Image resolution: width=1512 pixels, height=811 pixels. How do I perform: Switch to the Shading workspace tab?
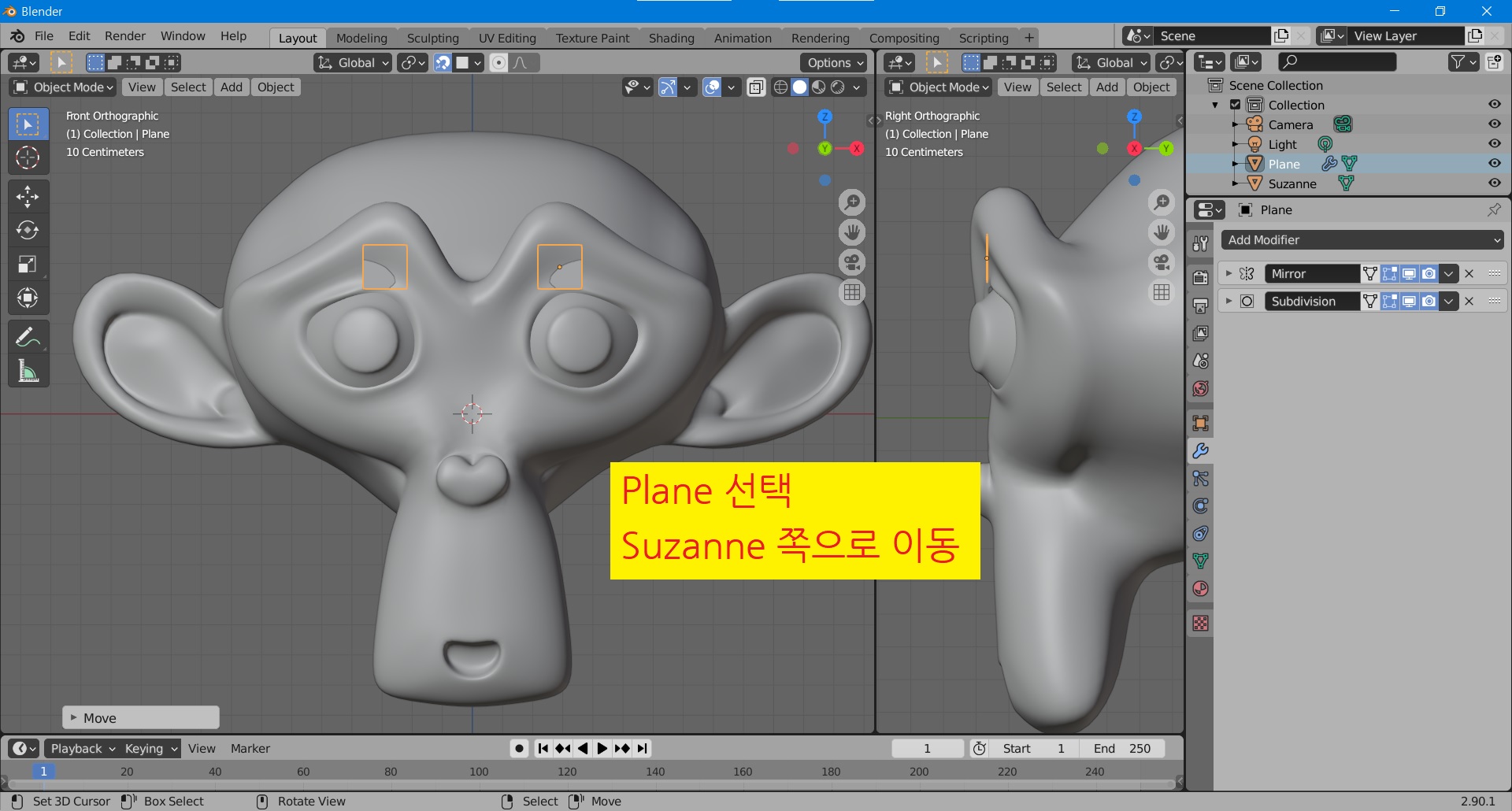pos(672,38)
